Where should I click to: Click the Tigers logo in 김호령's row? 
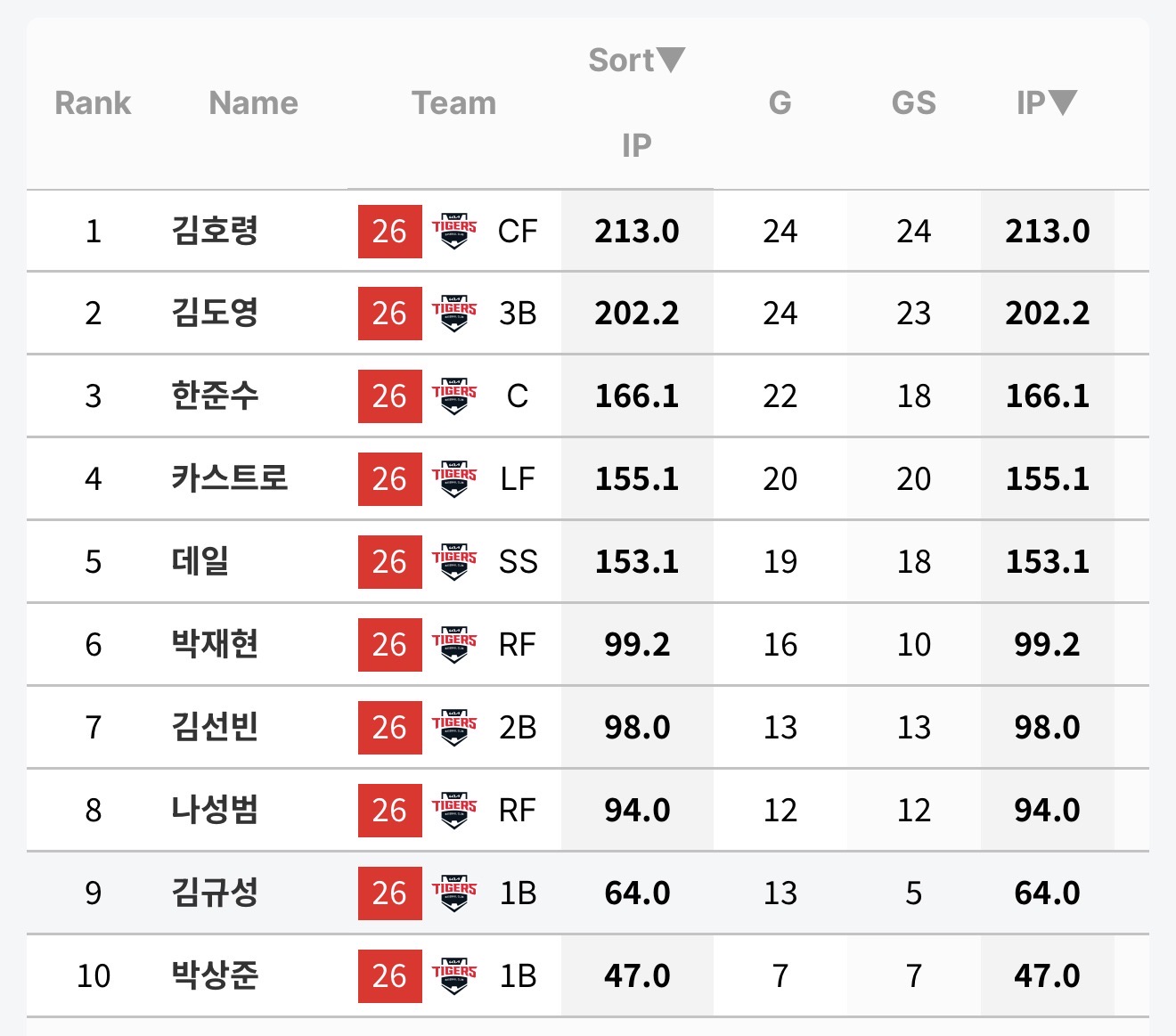click(454, 231)
